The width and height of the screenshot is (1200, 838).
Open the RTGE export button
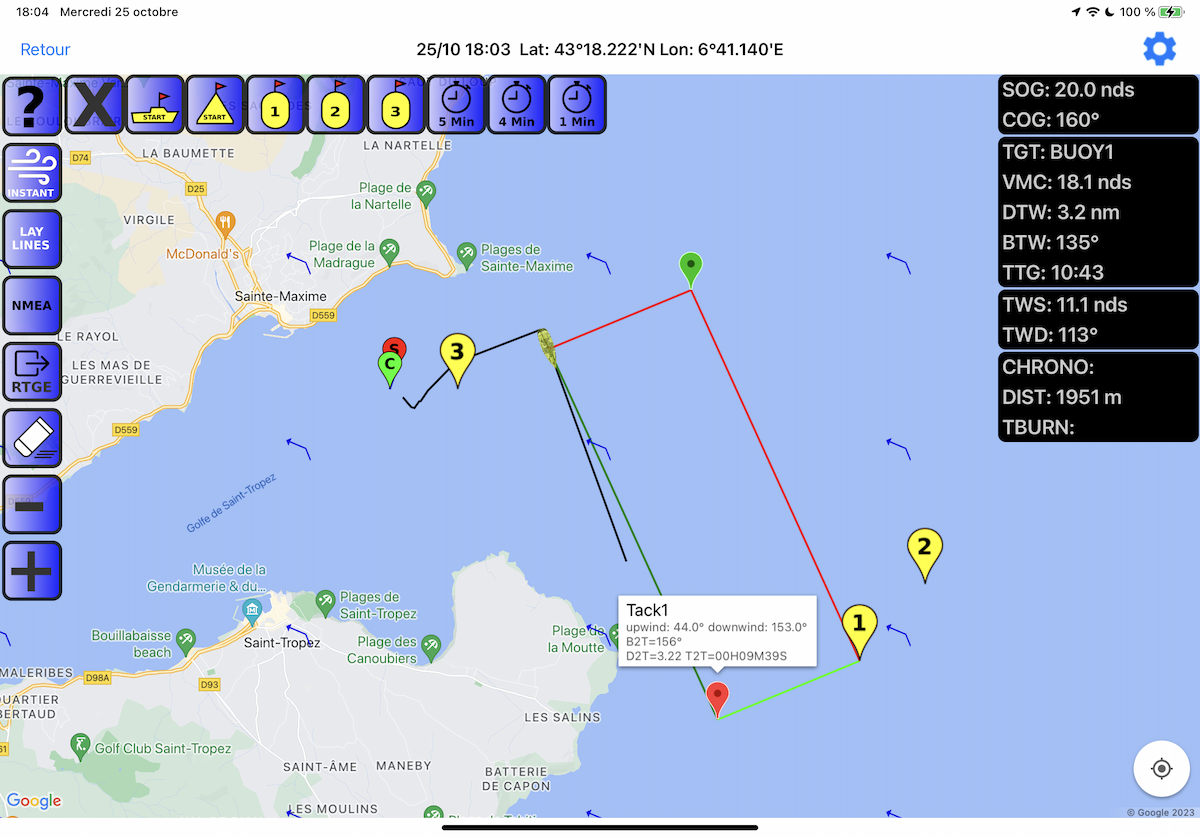pyautogui.click(x=33, y=371)
